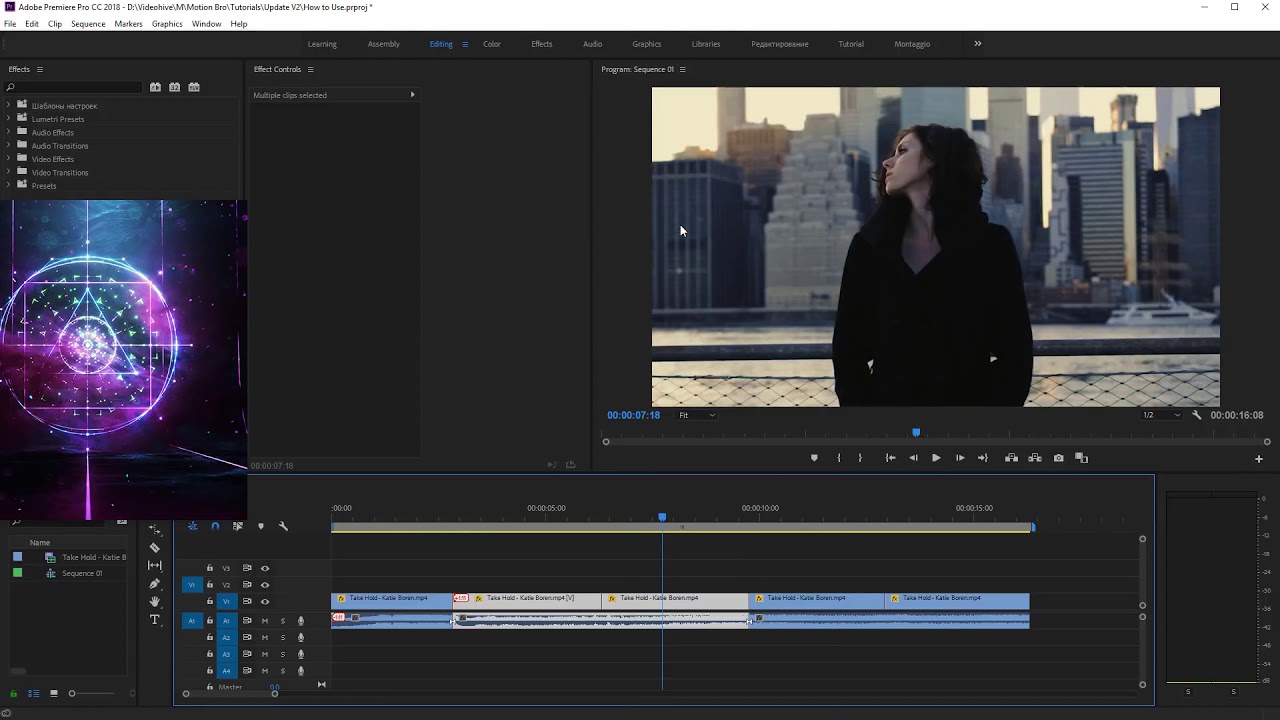The width and height of the screenshot is (1280, 720).
Task: Open timeline display settings wrench
Action: click(283, 526)
